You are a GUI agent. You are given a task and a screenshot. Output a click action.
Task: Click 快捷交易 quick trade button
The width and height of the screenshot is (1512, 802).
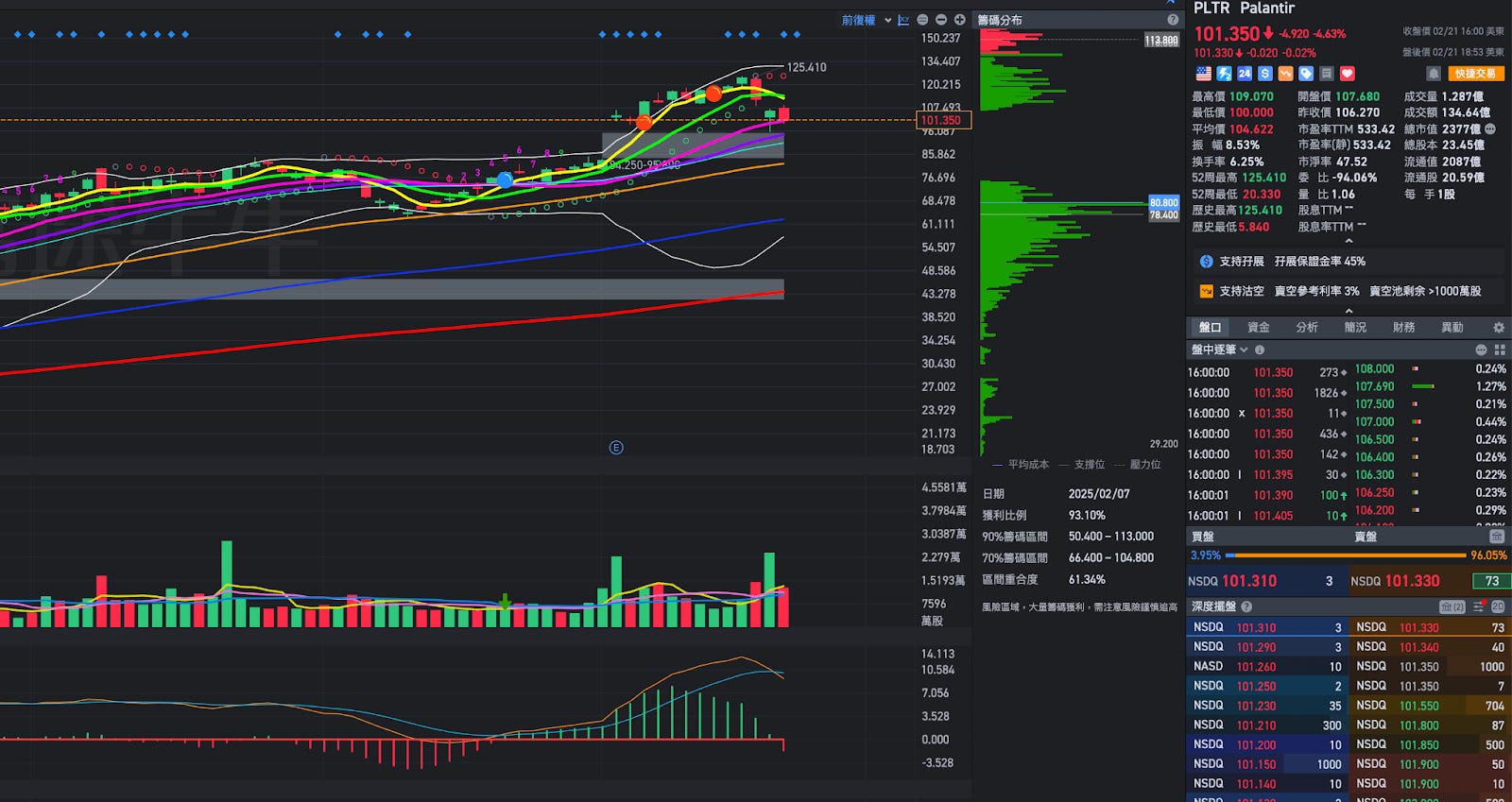tap(1475, 74)
